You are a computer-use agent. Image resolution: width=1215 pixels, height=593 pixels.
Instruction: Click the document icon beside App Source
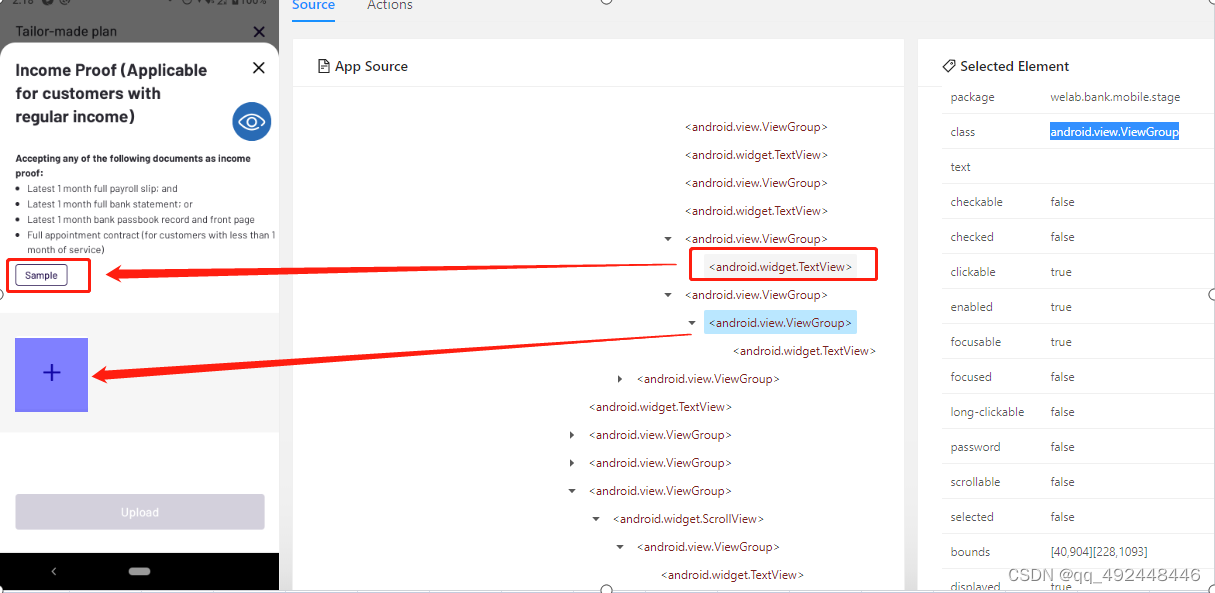[322, 65]
